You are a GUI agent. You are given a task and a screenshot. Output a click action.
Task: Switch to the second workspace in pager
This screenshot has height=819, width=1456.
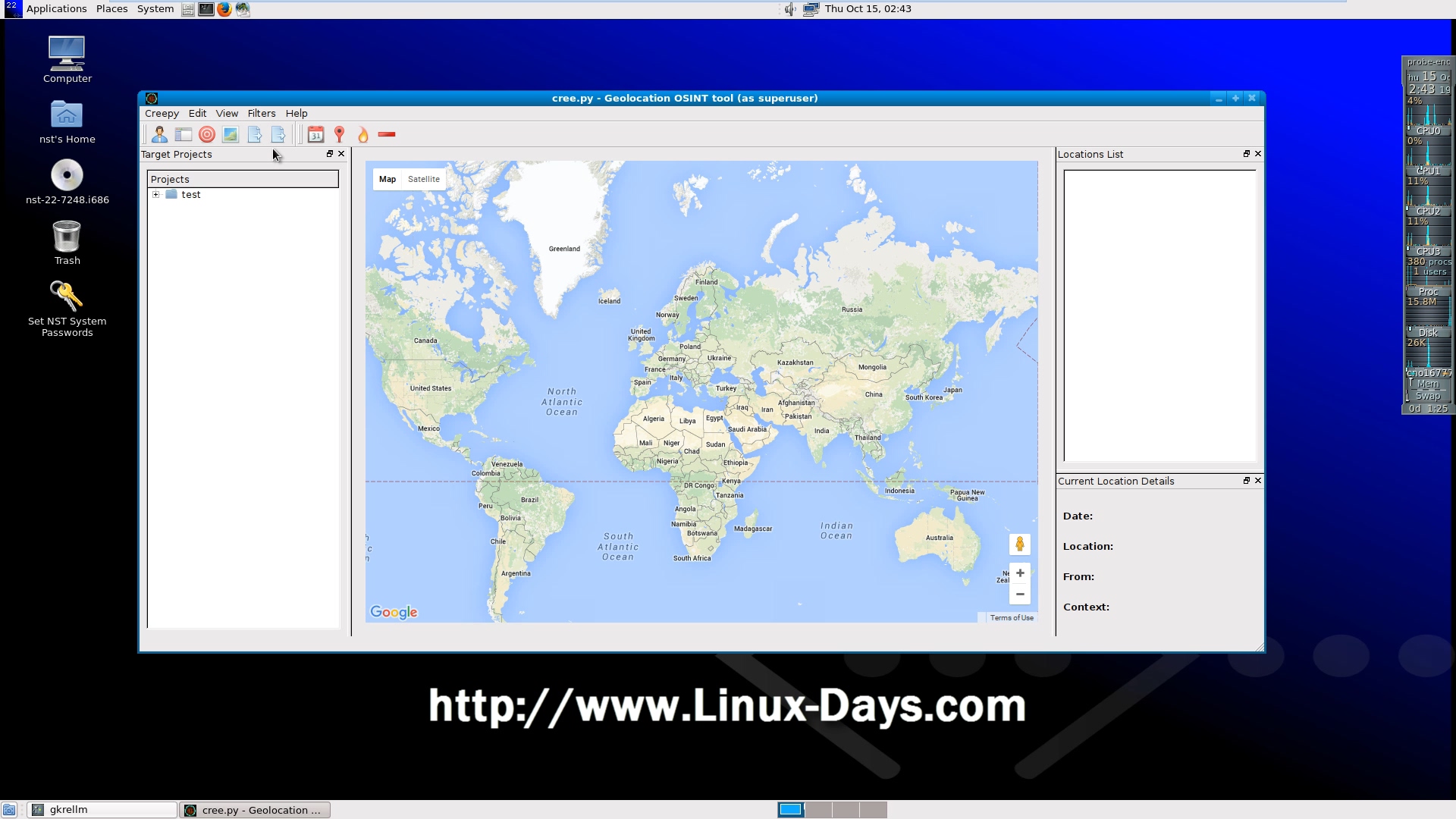point(818,810)
